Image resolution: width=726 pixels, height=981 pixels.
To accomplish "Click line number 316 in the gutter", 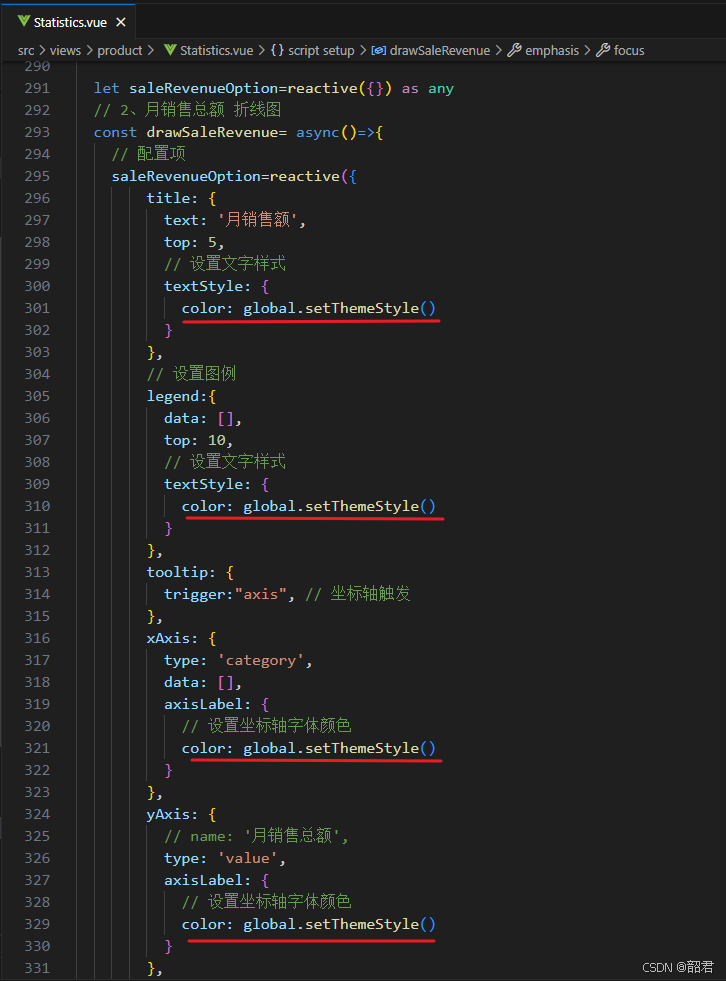I will 38,638.
